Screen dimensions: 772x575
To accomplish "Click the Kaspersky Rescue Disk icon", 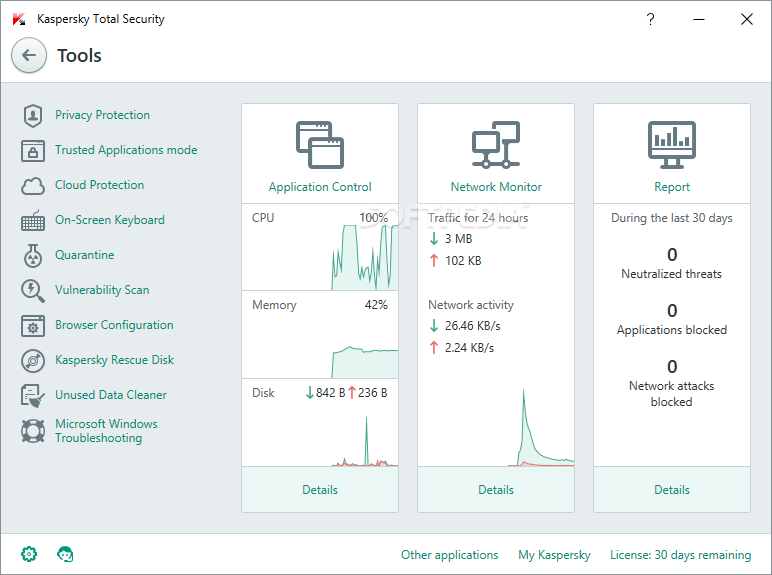I will 33,361.
